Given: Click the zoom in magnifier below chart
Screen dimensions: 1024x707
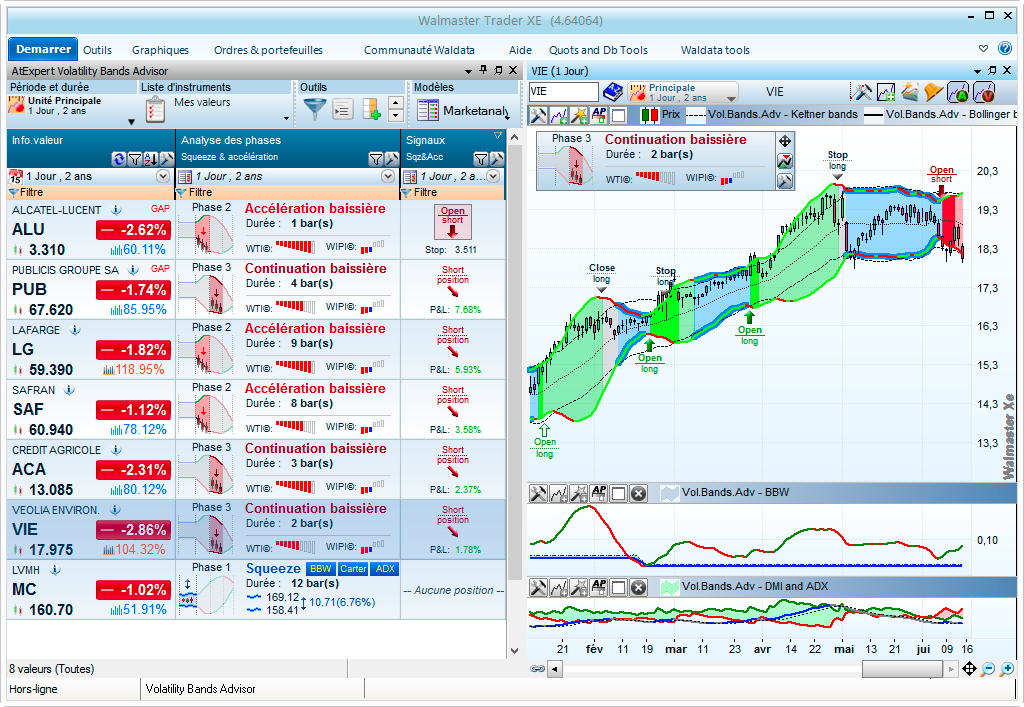Looking at the screenshot, I should coord(1007,668).
